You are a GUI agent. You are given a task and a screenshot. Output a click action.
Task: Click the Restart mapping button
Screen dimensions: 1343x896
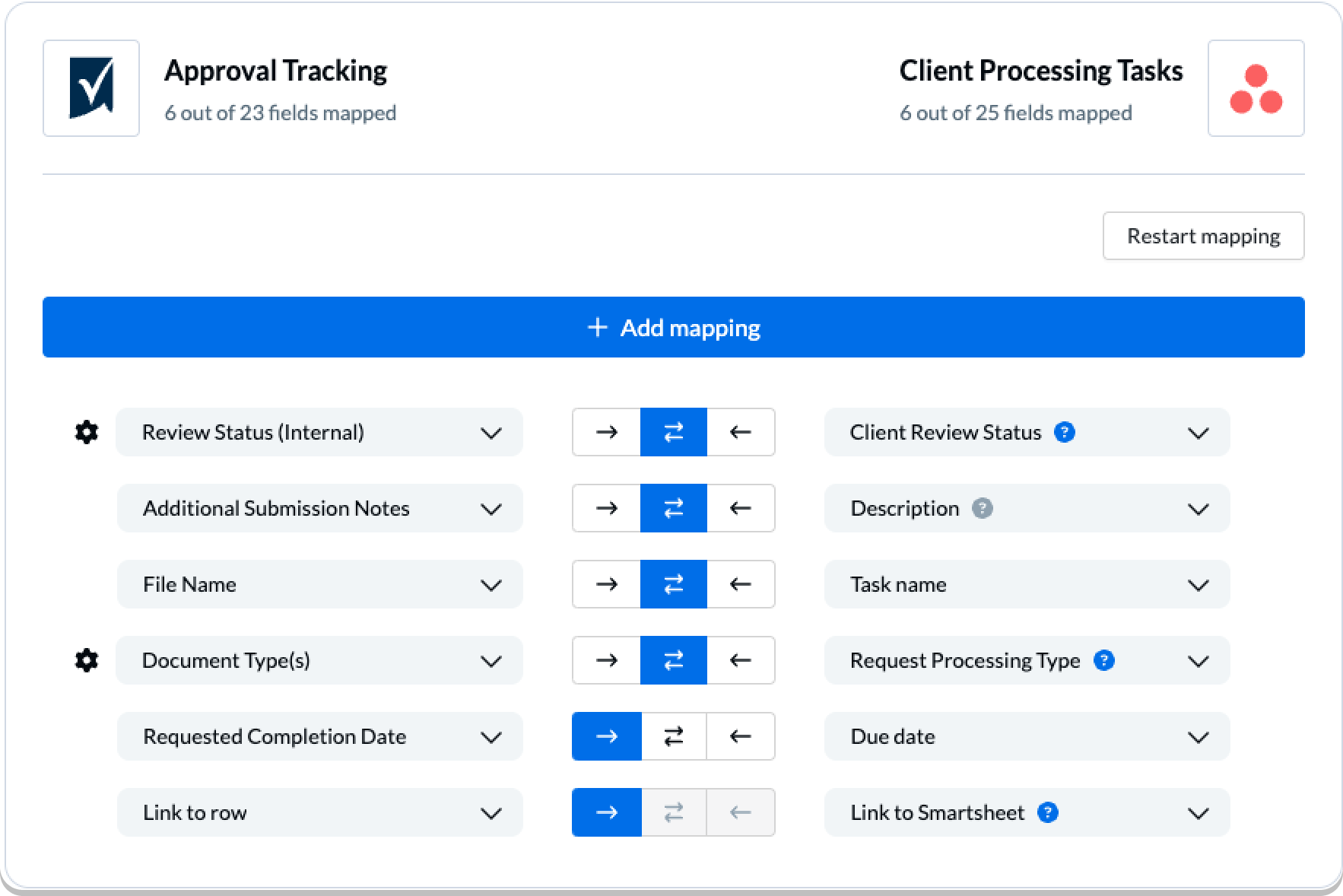point(1204,236)
